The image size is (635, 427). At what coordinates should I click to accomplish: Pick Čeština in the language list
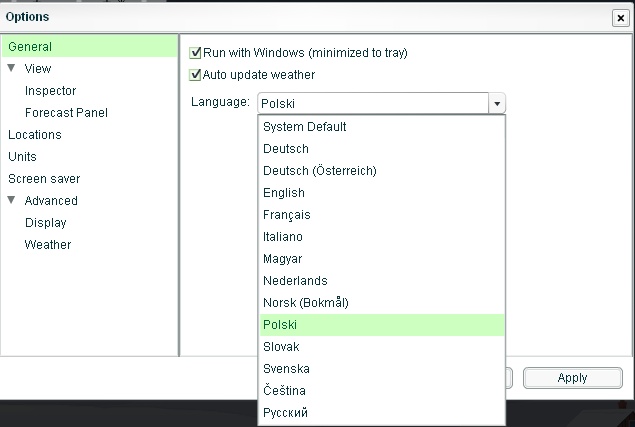point(382,391)
